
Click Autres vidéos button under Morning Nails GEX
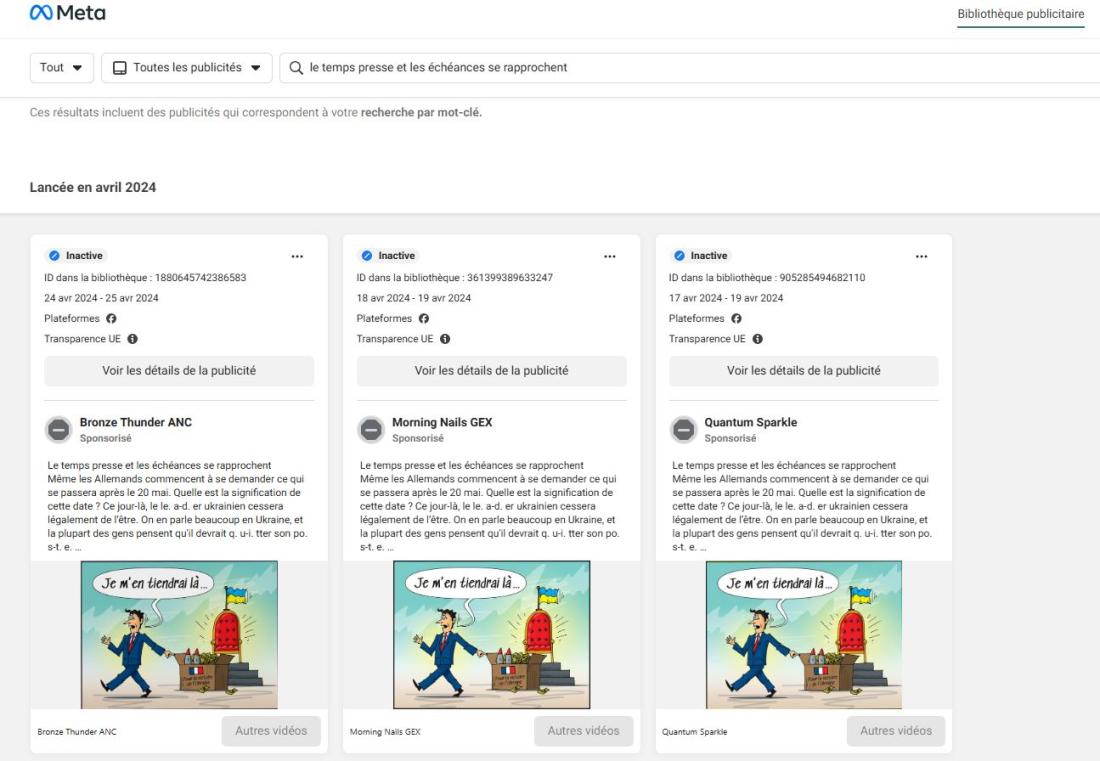583,731
